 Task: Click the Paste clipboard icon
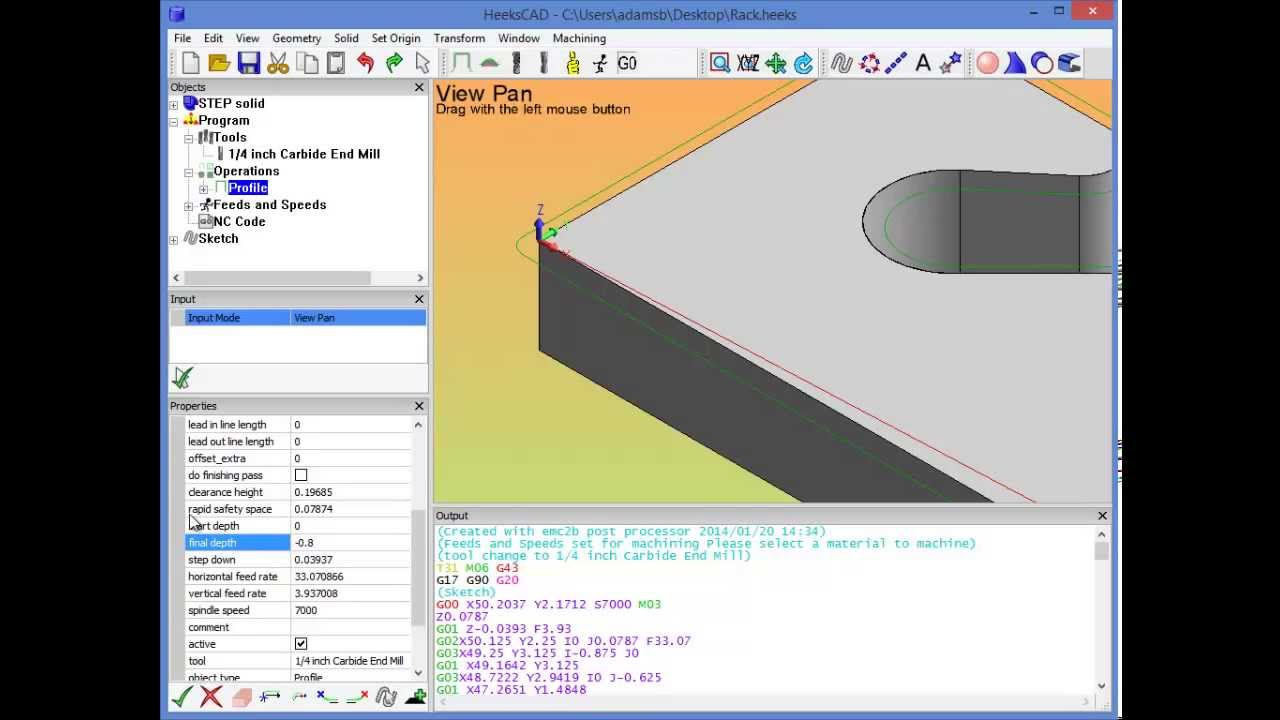tap(336, 64)
